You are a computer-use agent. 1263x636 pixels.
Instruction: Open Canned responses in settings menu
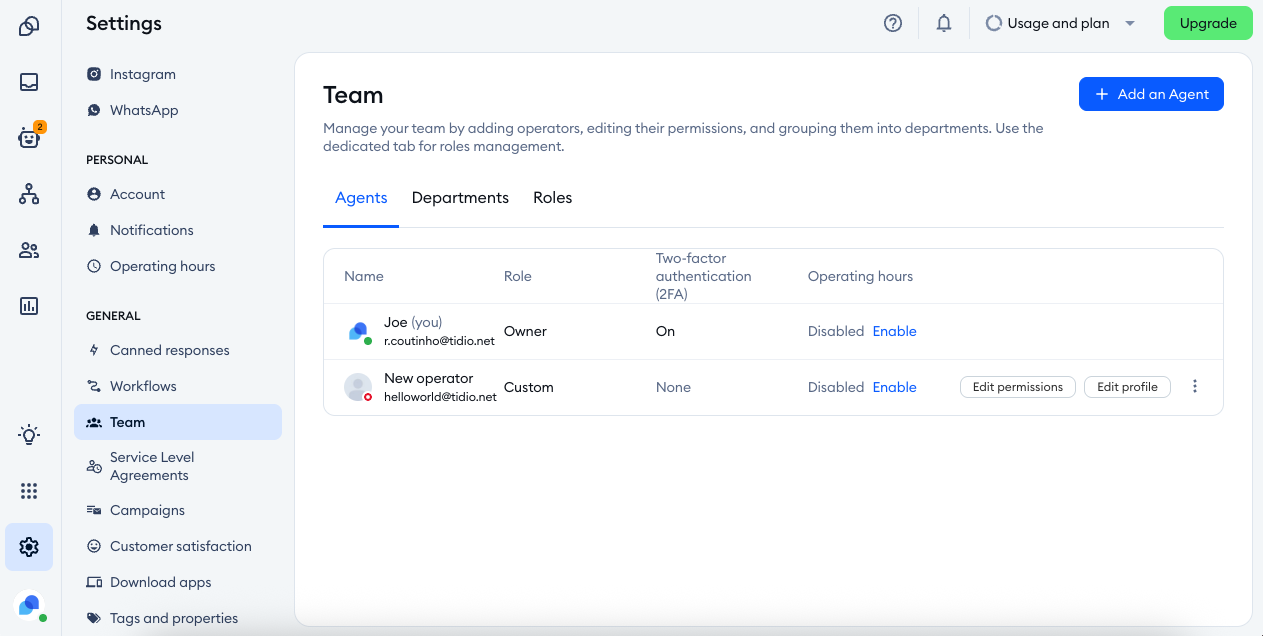(169, 350)
